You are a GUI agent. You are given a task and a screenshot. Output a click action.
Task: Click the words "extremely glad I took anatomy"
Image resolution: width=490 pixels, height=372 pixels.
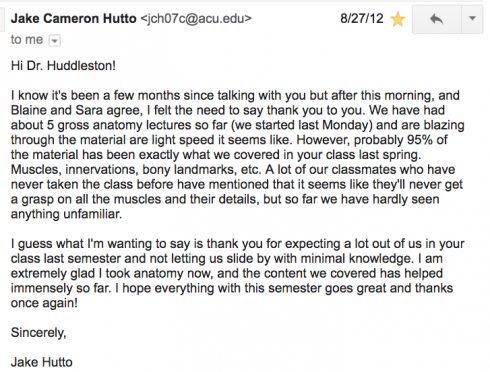pyautogui.click(x=104, y=274)
